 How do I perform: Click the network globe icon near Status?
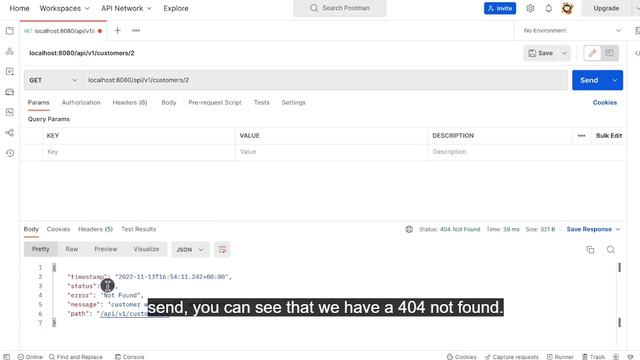pyautogui.click(x=409, y=229)
